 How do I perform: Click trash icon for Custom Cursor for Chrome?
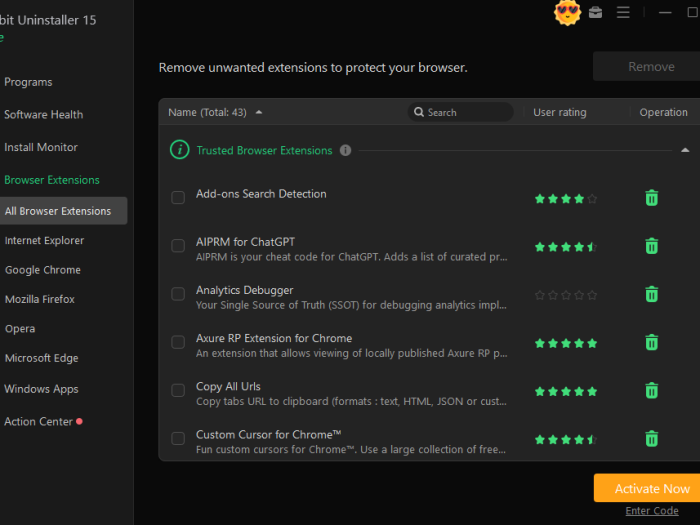tap(651, 438)
